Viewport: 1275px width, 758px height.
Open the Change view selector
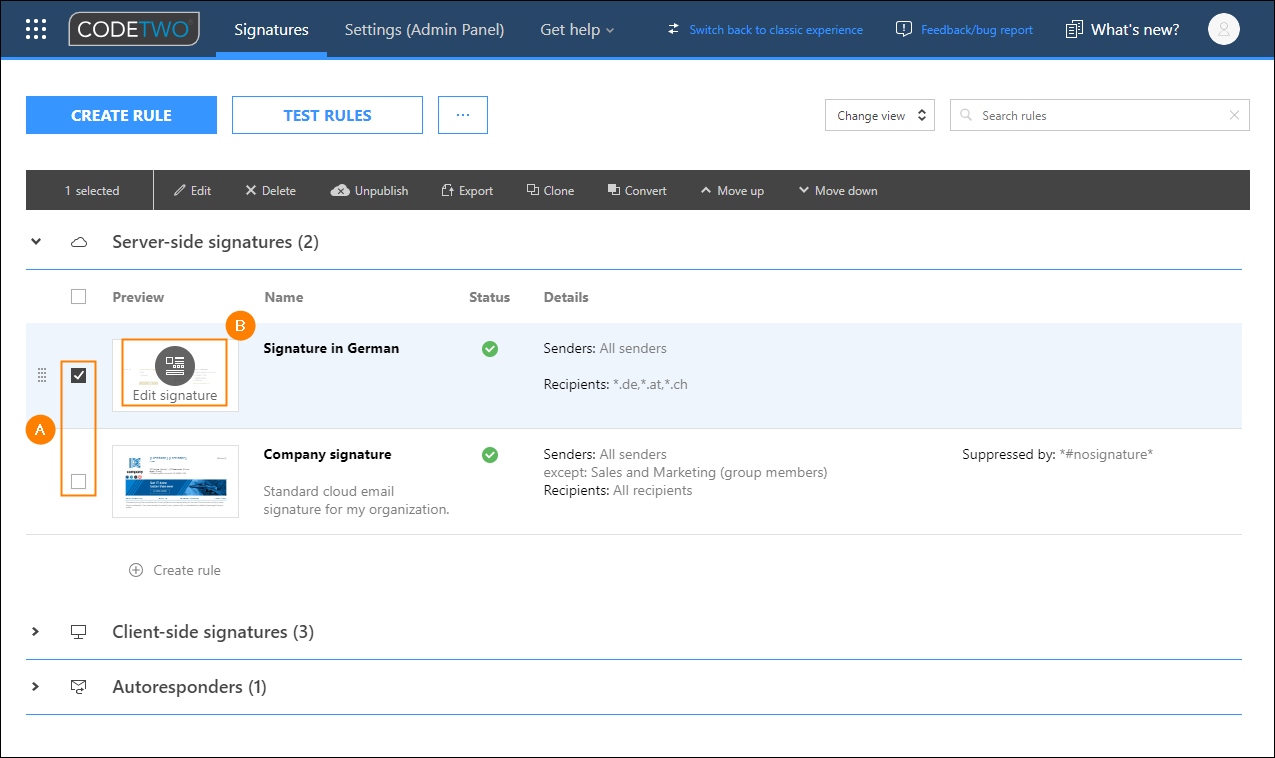coord(879,115)
